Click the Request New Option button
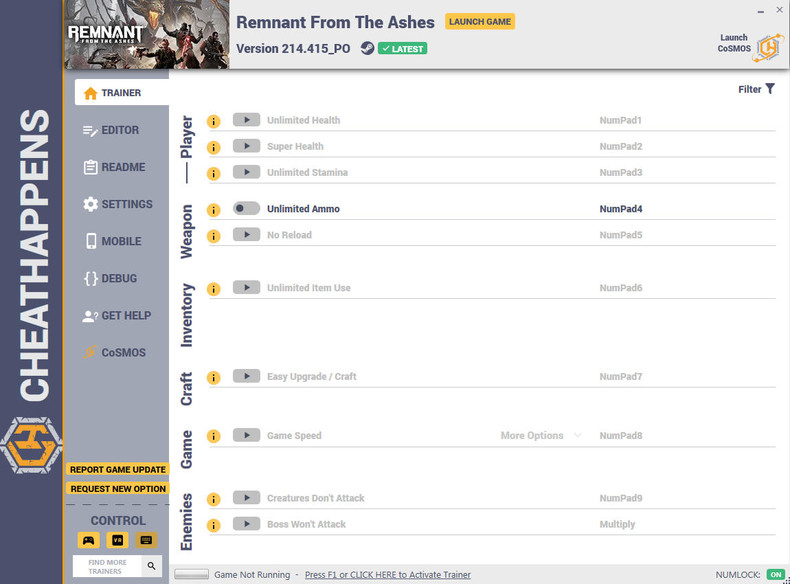The image size is (790, 584). [118, 488]
